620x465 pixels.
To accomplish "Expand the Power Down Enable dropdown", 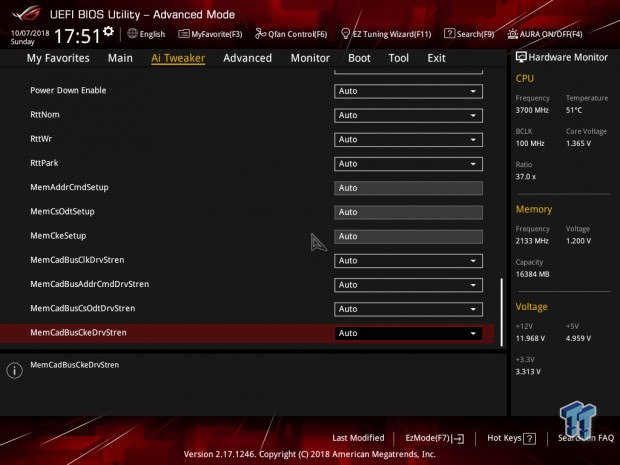I will click(408, 91).
